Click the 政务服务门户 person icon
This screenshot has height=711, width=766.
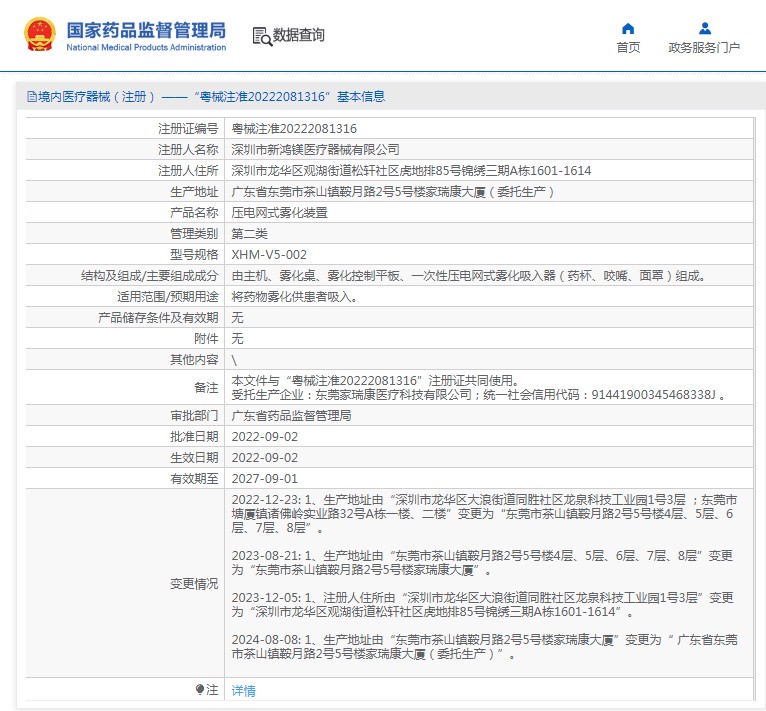(x=704, y=28)
